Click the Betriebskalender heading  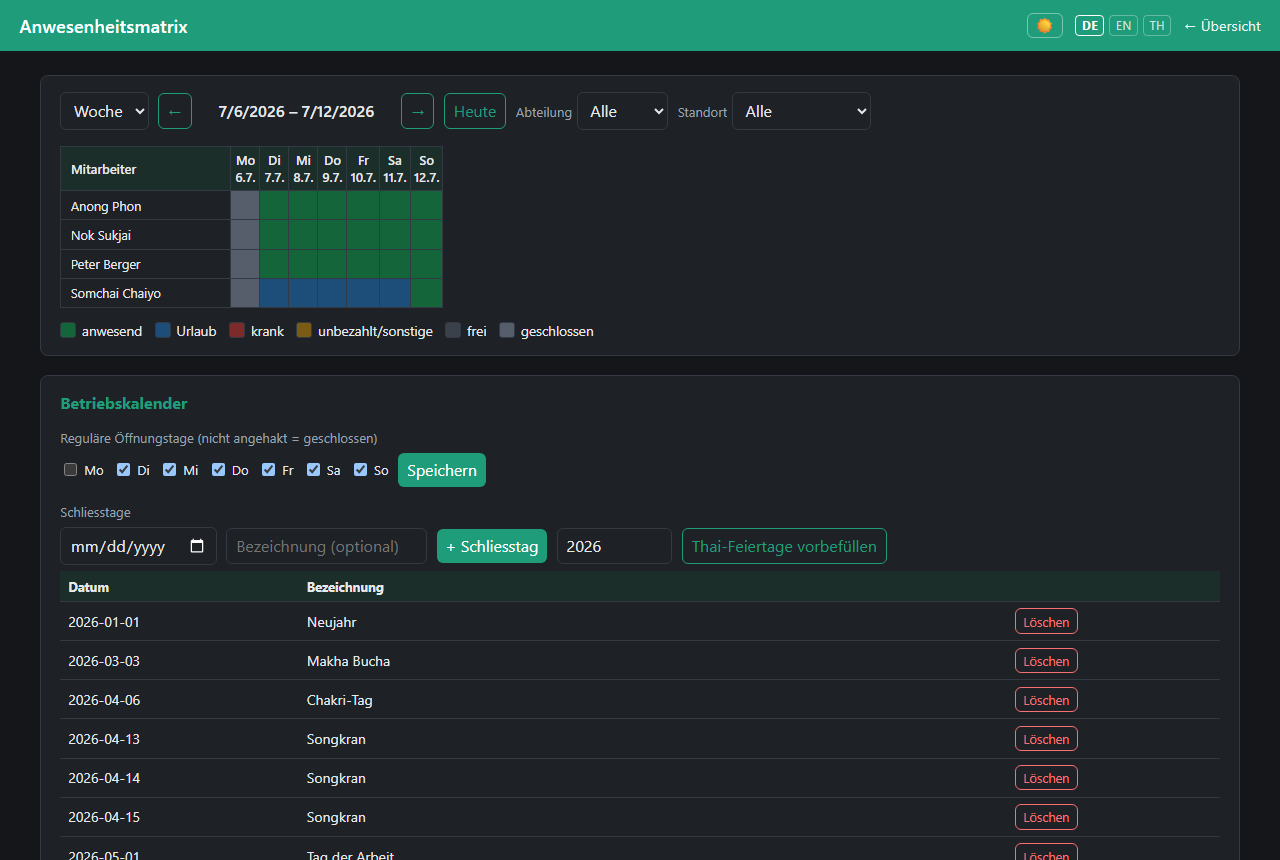tap(124, 404)
